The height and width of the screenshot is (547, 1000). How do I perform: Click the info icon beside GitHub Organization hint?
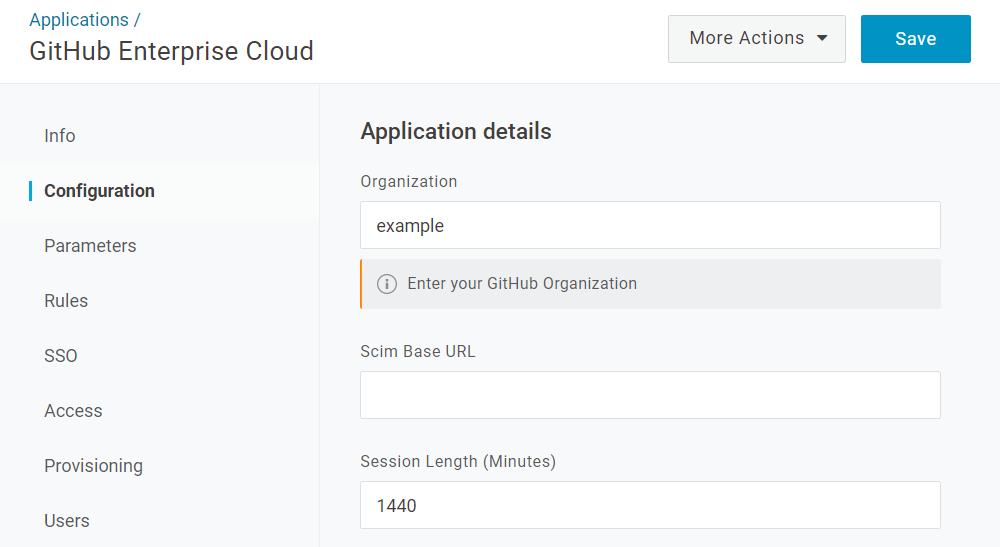click(x=386, y=284)
